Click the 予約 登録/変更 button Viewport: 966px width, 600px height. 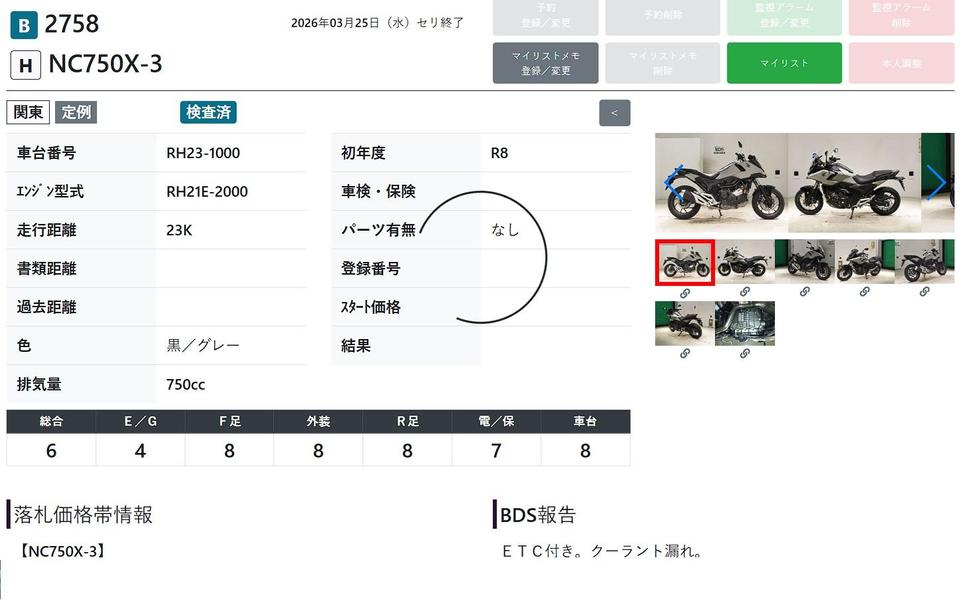[x=545, y=15]
